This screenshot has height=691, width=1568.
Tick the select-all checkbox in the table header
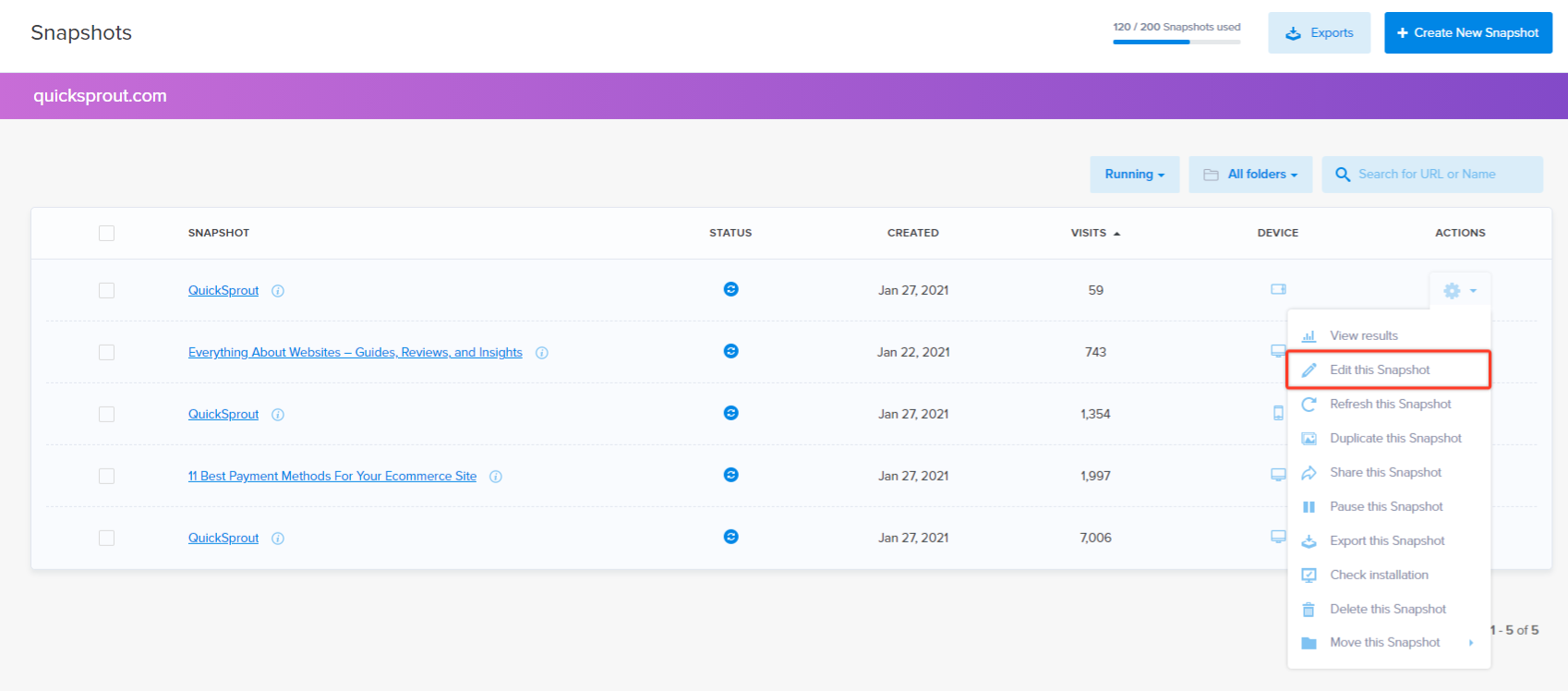(107, 233)
